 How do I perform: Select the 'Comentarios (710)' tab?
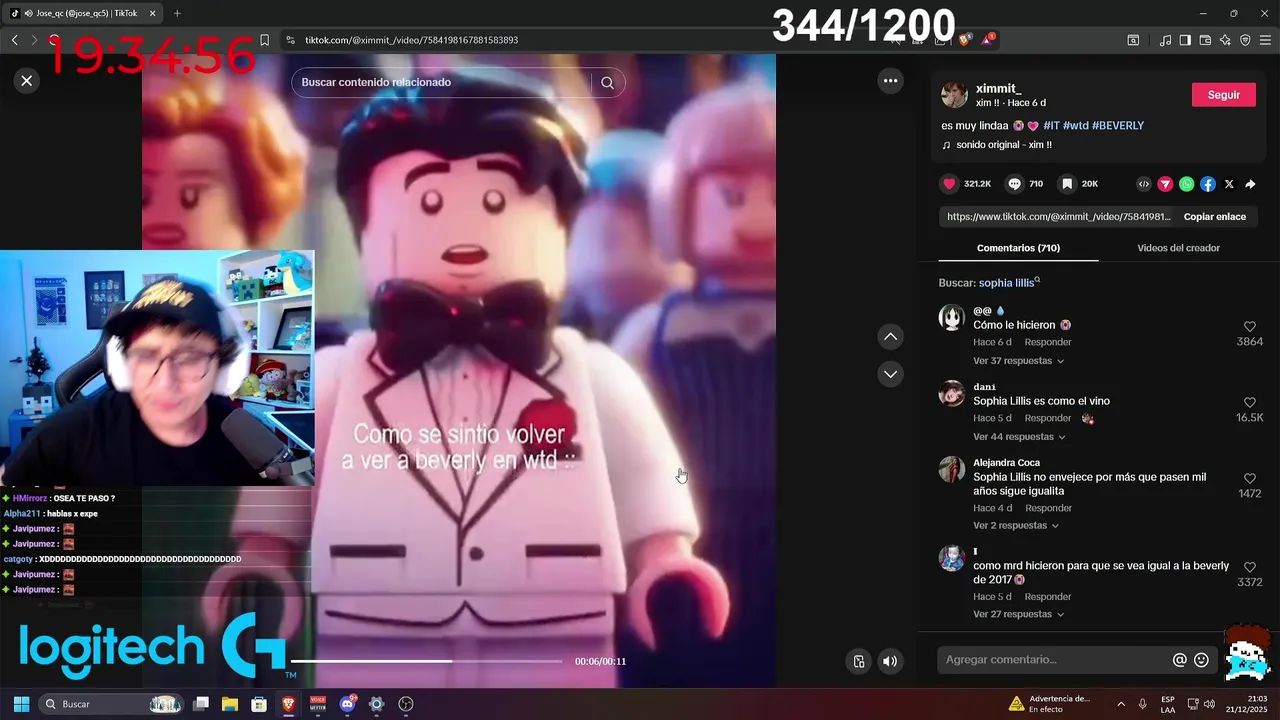click(1018, 248)
